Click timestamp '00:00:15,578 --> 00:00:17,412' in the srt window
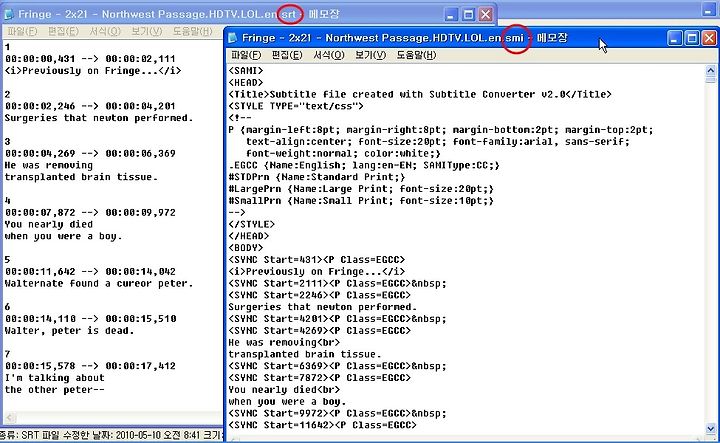 coord(90,366)
